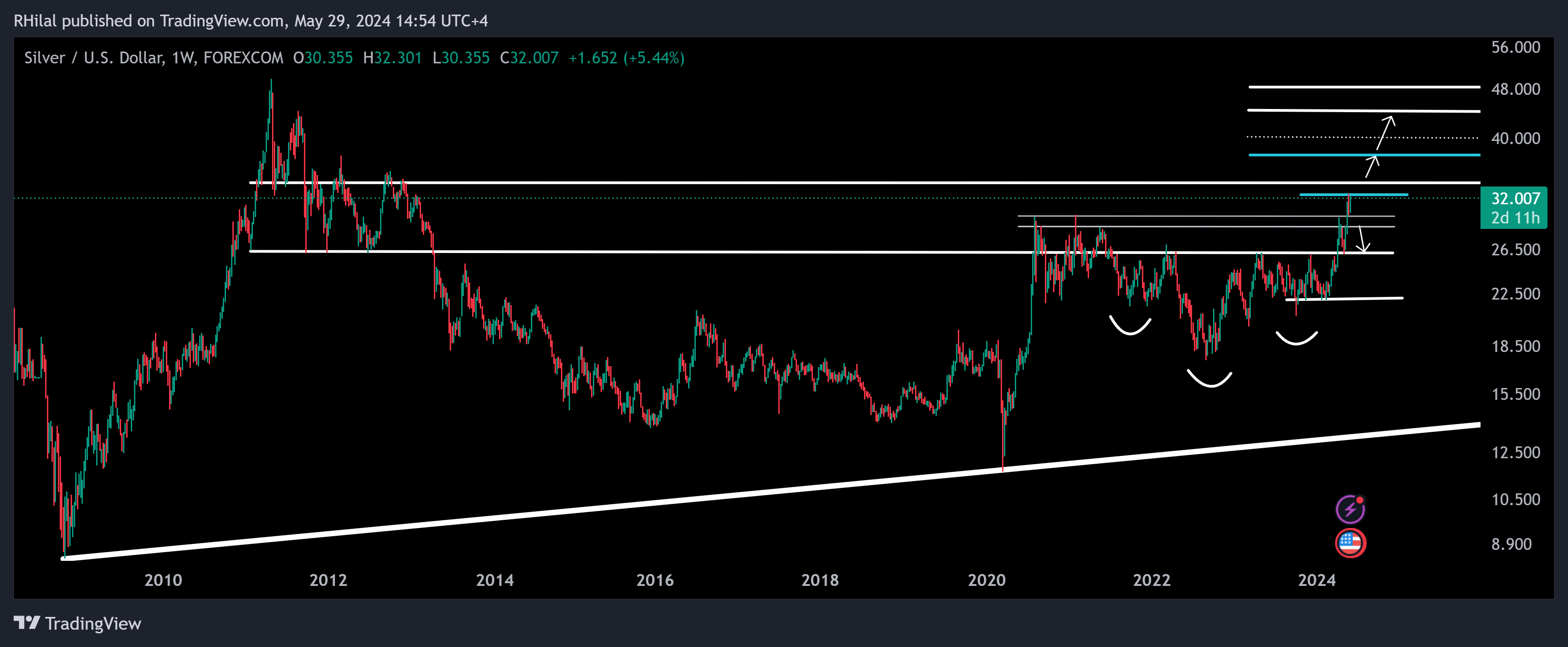Click the open value O30.355
1568x647 pixels.
pos(323,58)
